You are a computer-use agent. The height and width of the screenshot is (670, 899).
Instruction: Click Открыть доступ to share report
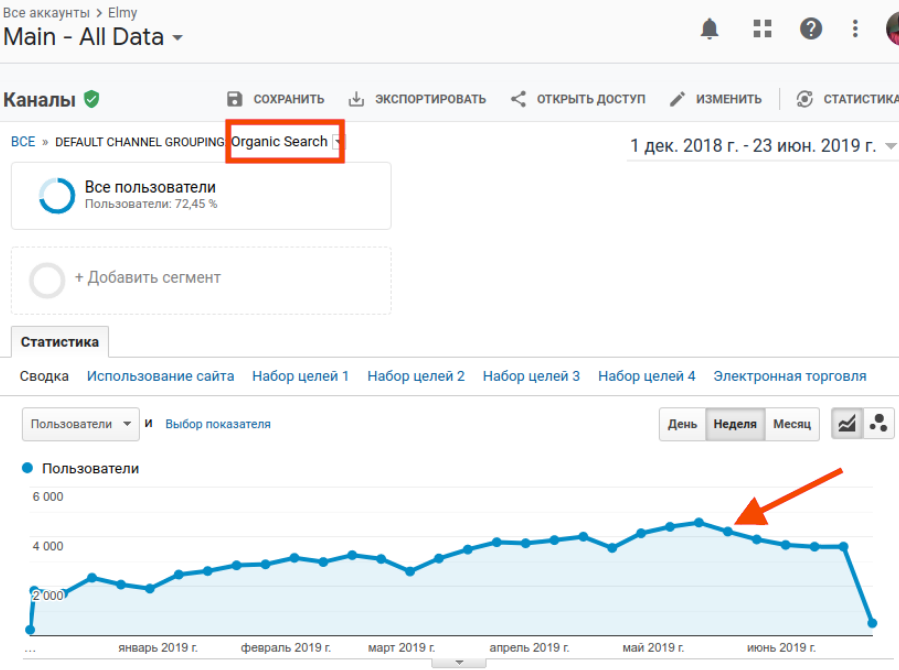click(x=578, y=99)
